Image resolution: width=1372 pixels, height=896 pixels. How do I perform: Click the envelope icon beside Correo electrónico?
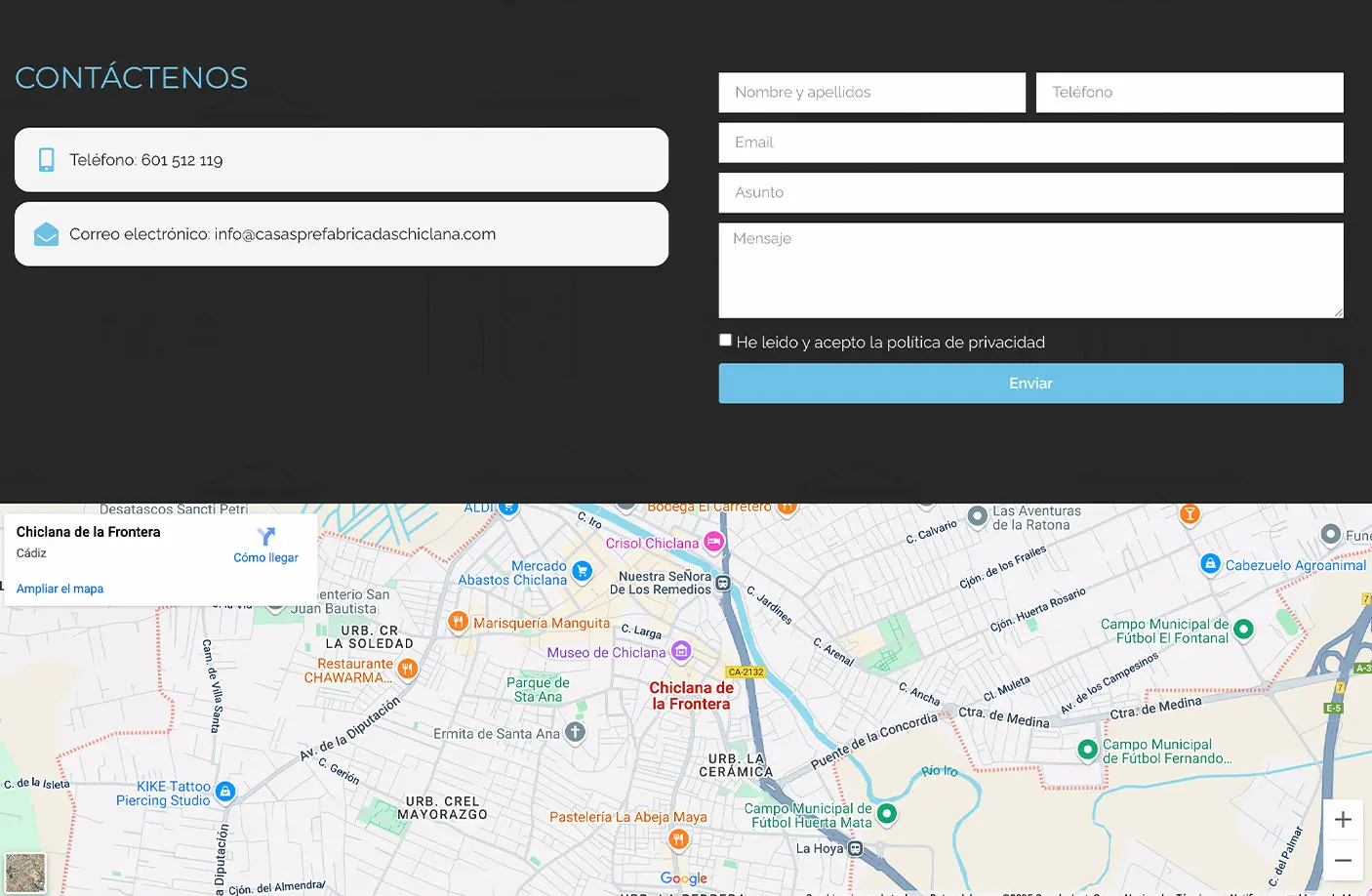coord(46,234)
